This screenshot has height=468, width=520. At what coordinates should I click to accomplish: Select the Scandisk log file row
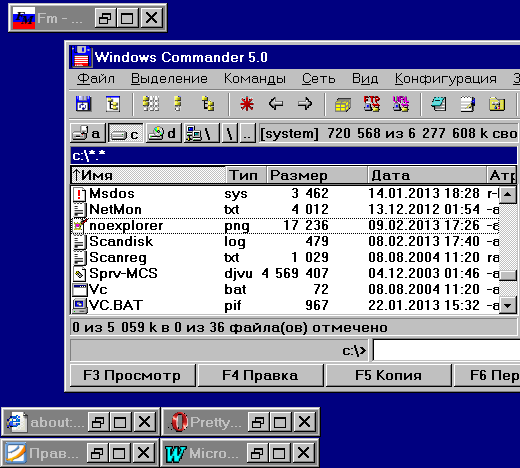coord(285,242)
